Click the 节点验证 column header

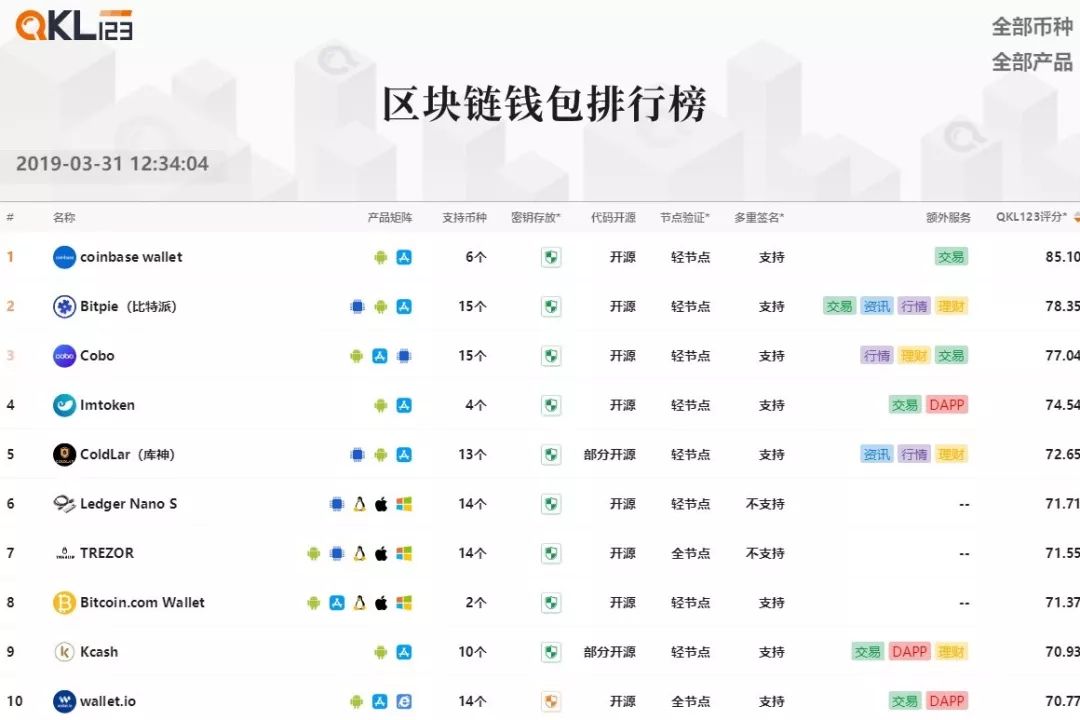(684, 218)
